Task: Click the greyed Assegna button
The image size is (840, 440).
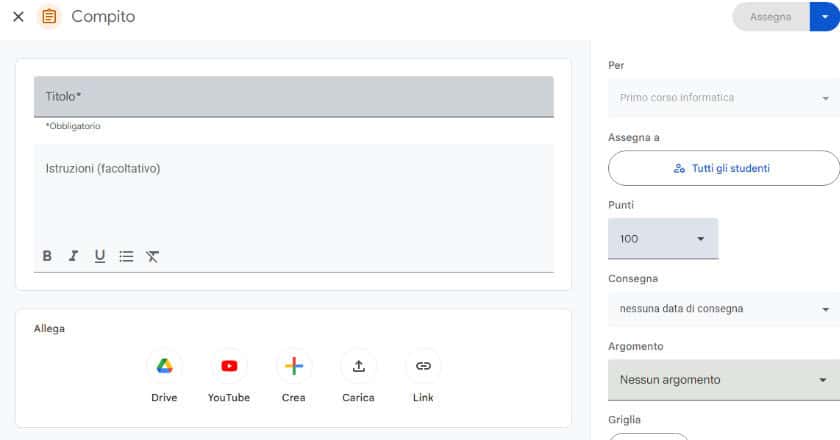Action: coord(770,17)
